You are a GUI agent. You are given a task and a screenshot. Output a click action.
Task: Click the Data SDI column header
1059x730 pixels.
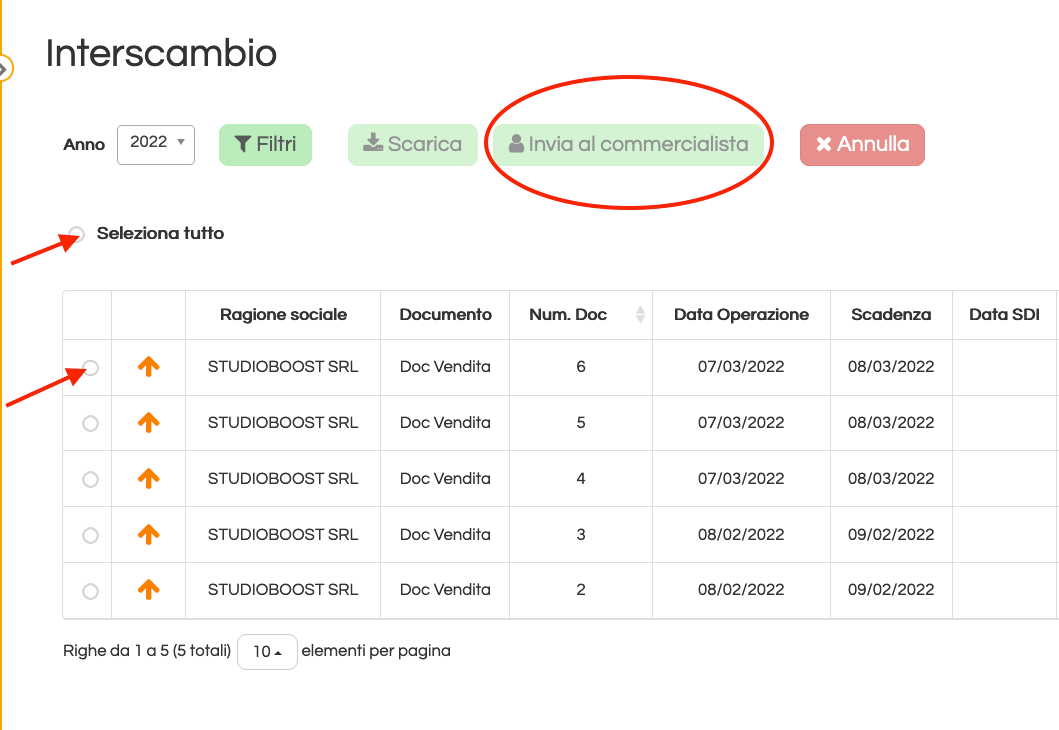click(x=1004, y=315)
